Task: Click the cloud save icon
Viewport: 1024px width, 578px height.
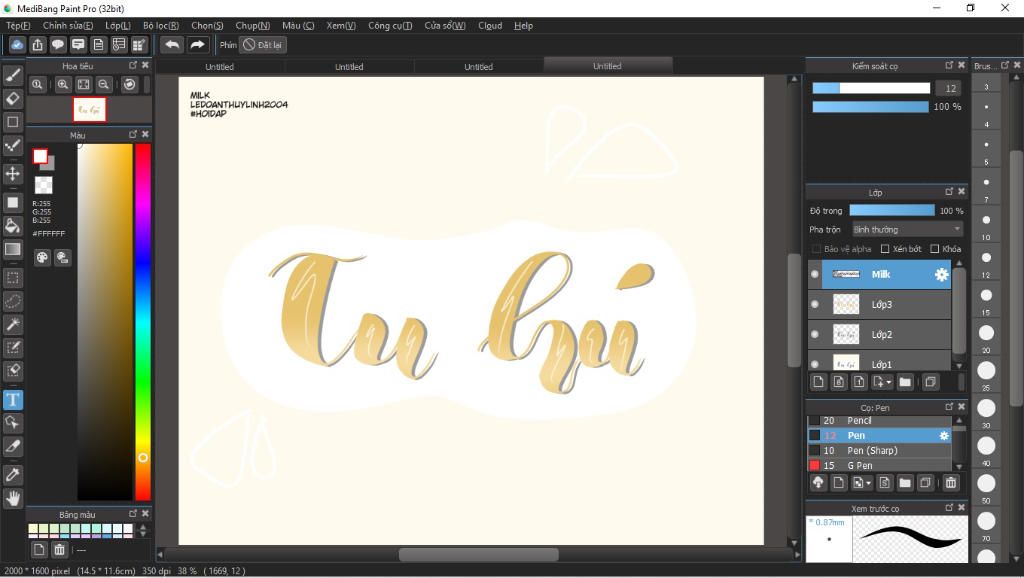Action: [18, 44]
